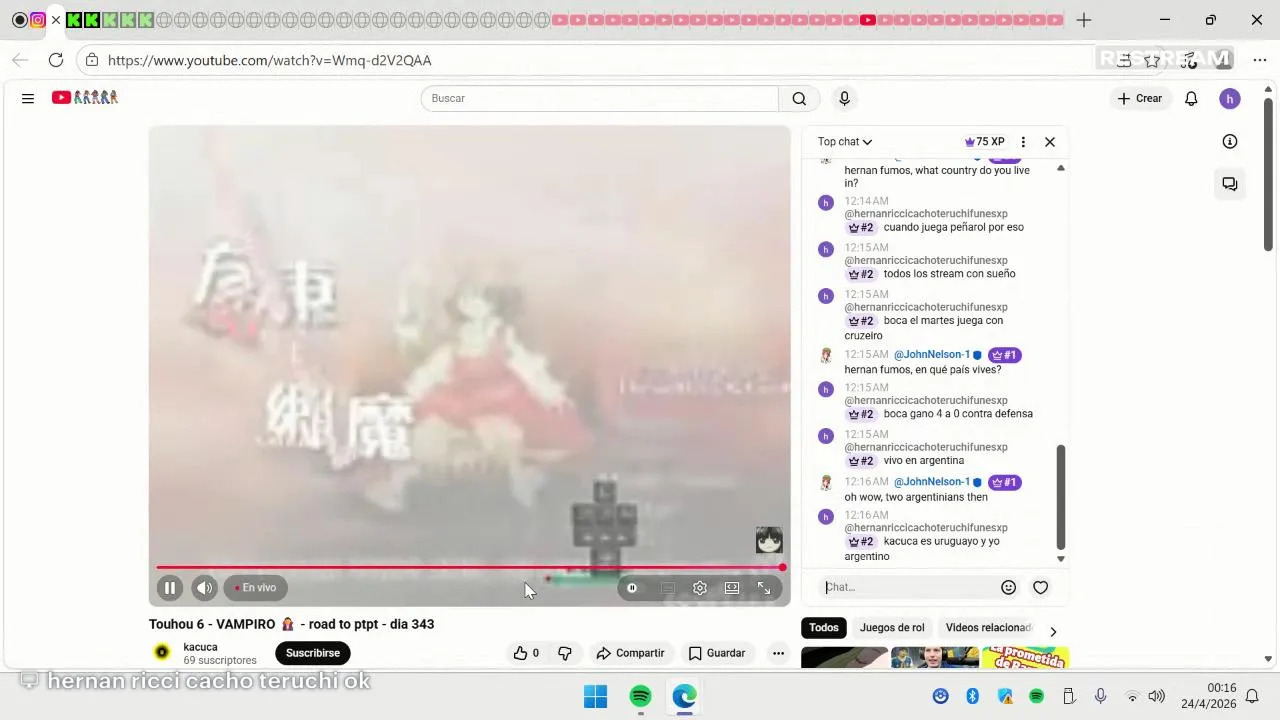Click the browser address bar URL
The image size is (1280, 720).
(x=270, y=60)
